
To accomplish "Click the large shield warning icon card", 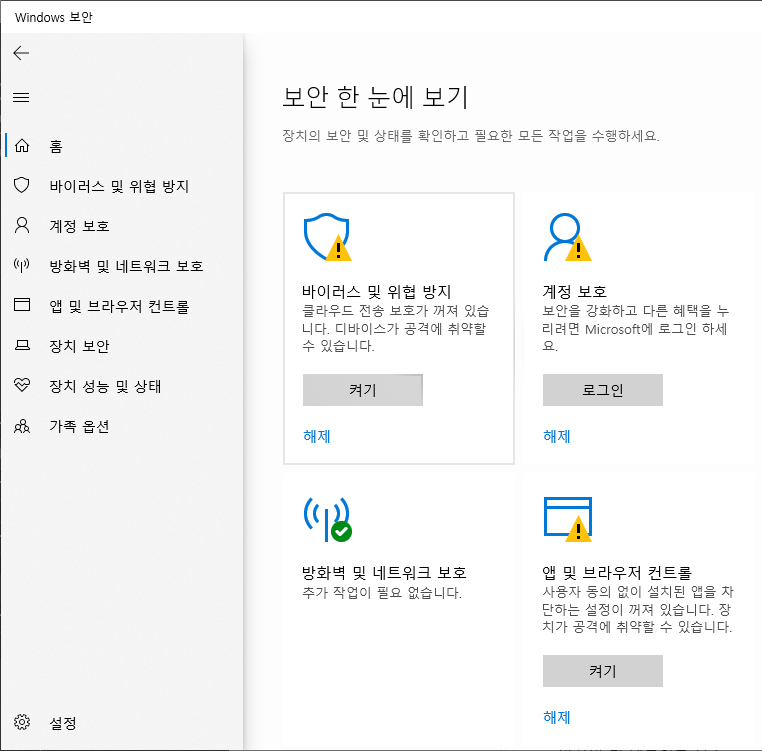I will (327, 237).
